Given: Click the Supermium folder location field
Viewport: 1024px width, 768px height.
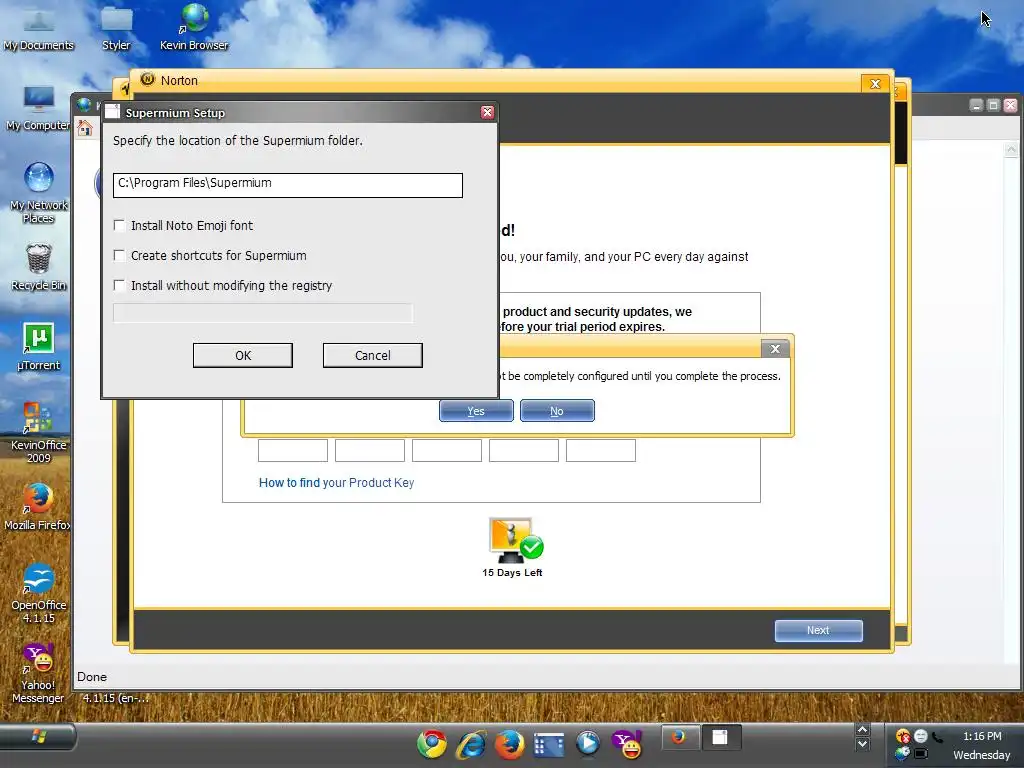Looking at the screenshot, I should coord(288,185).
